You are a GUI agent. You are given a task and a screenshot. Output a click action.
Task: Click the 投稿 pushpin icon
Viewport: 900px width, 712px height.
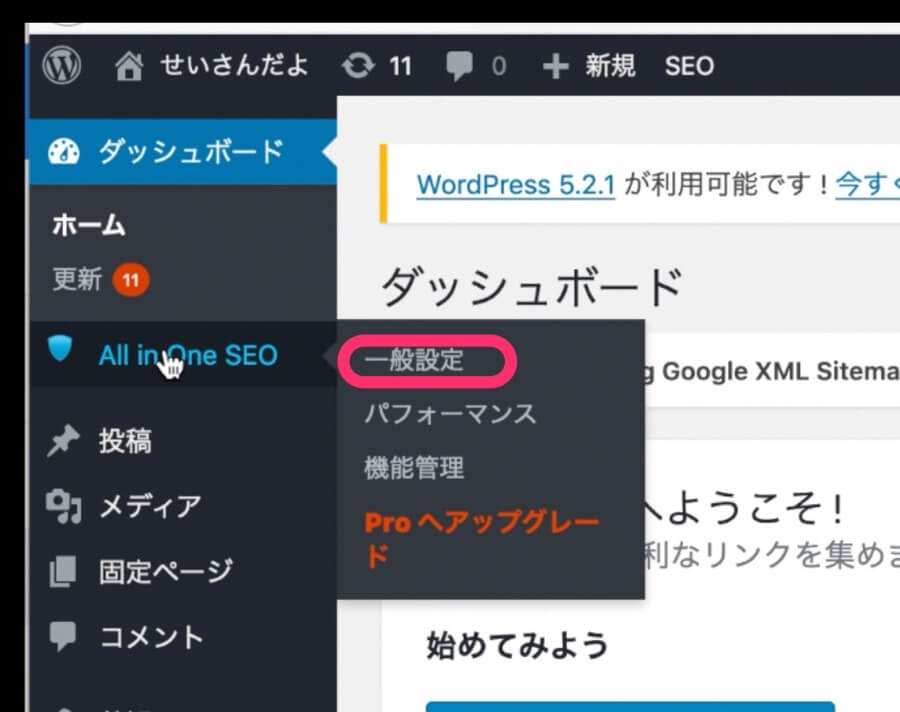coord(62,441)
